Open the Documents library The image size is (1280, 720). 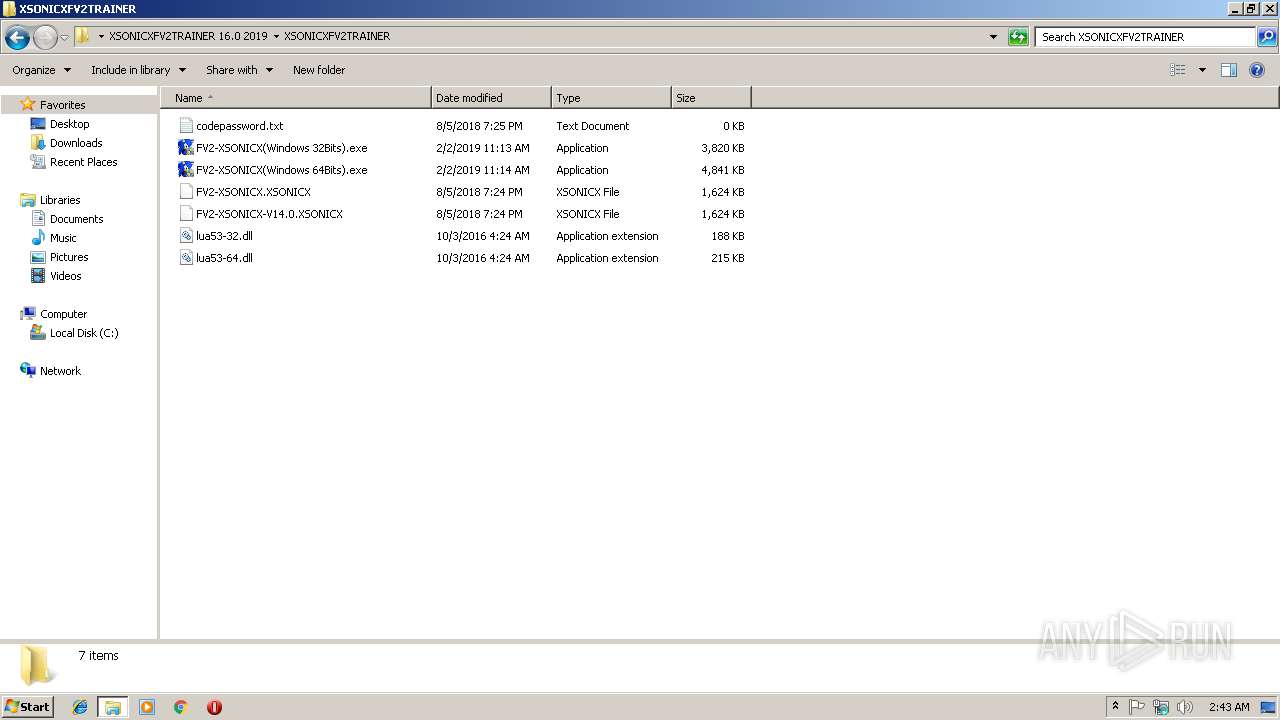(76, 219)
